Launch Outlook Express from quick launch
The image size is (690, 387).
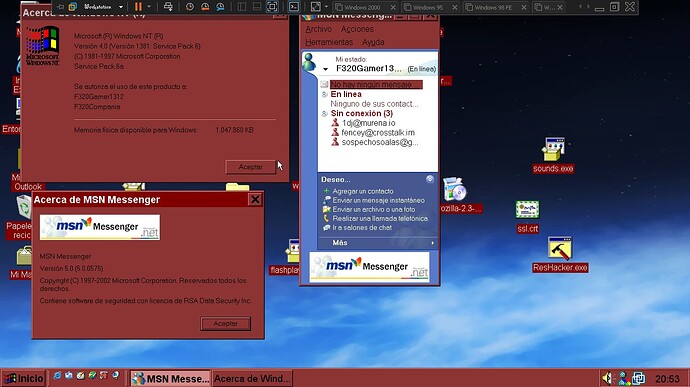coord(69,376)
